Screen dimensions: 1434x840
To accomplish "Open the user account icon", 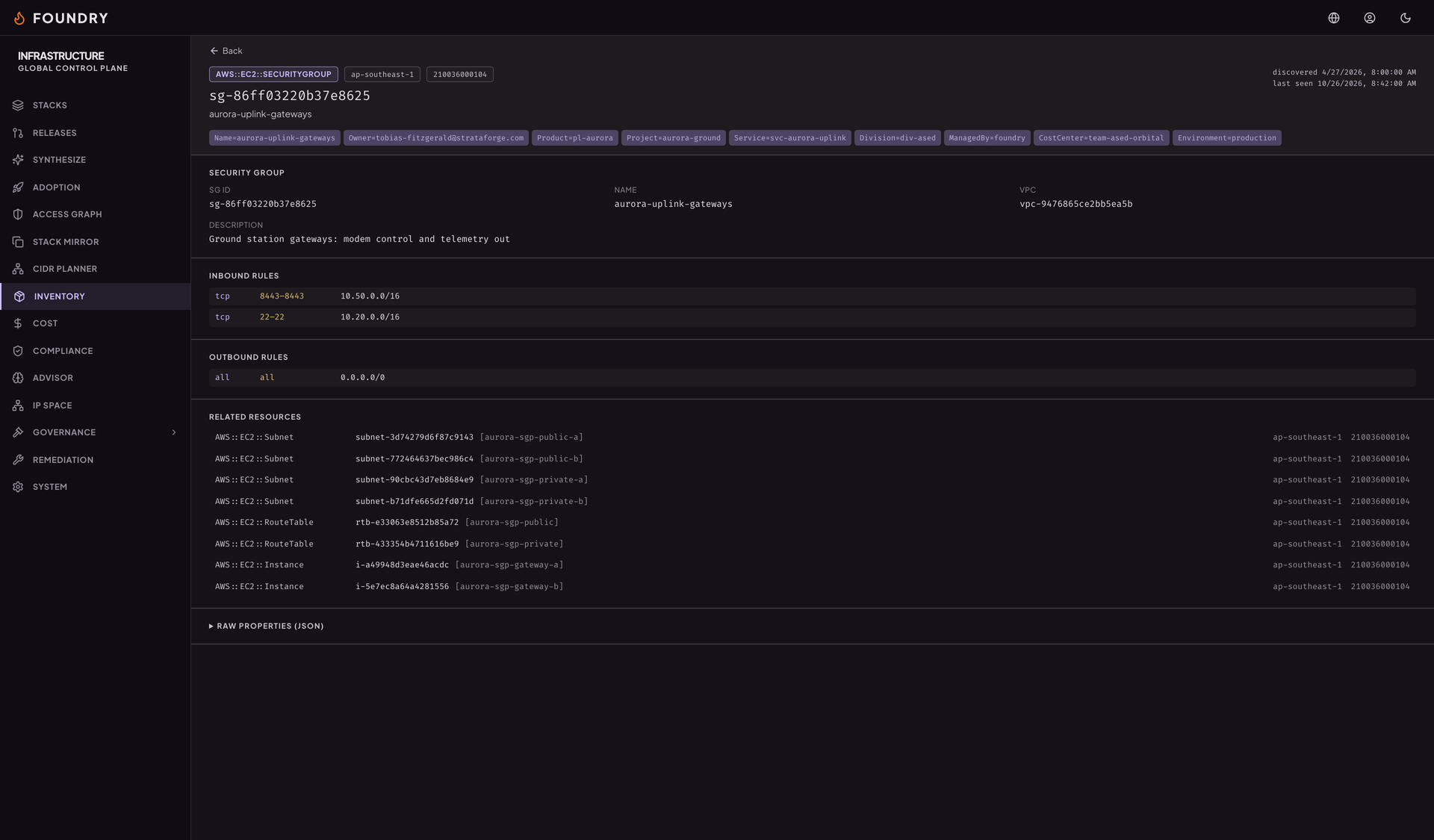I will 1370,18.
